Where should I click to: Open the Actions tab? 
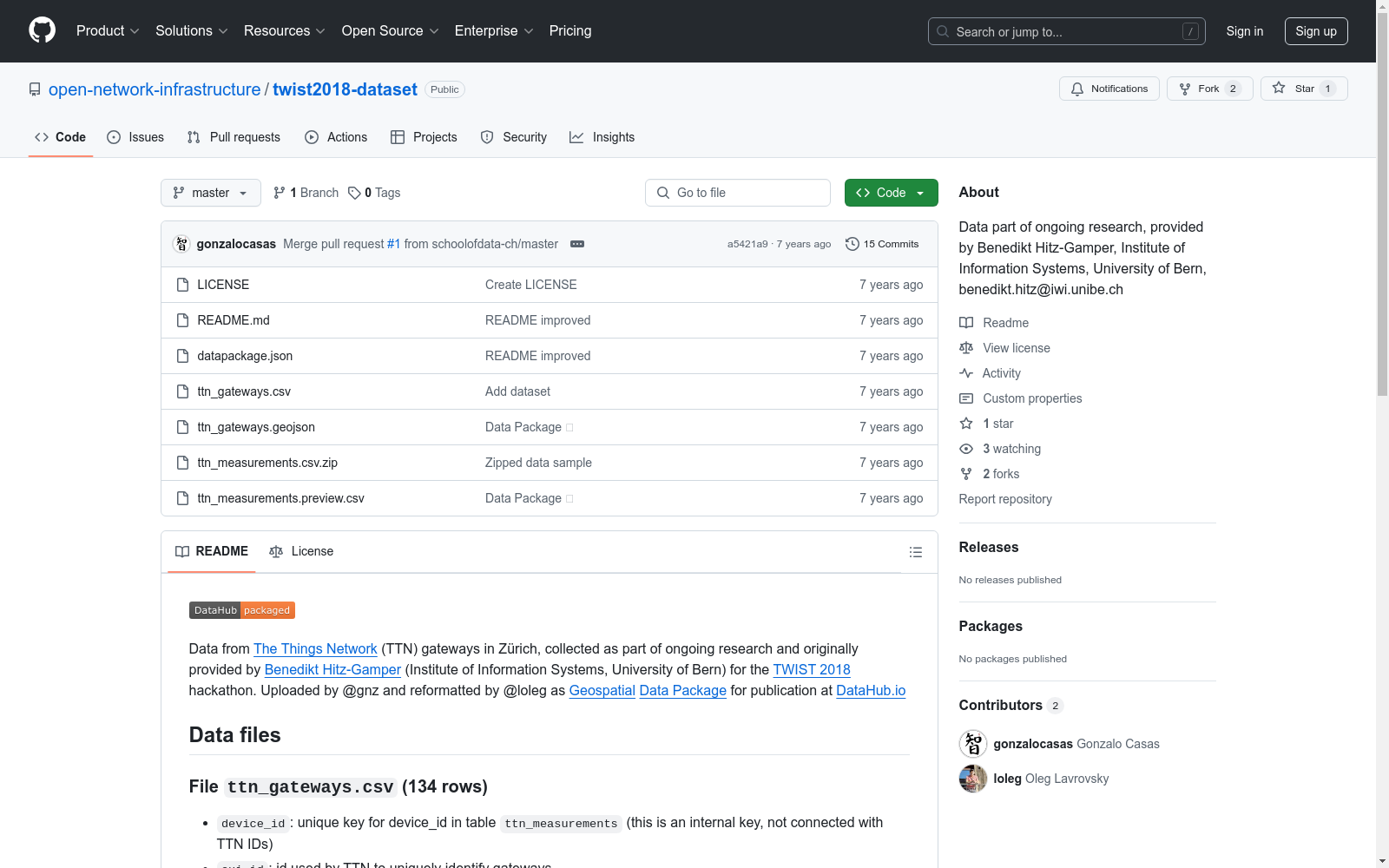[x=336, y=137]
